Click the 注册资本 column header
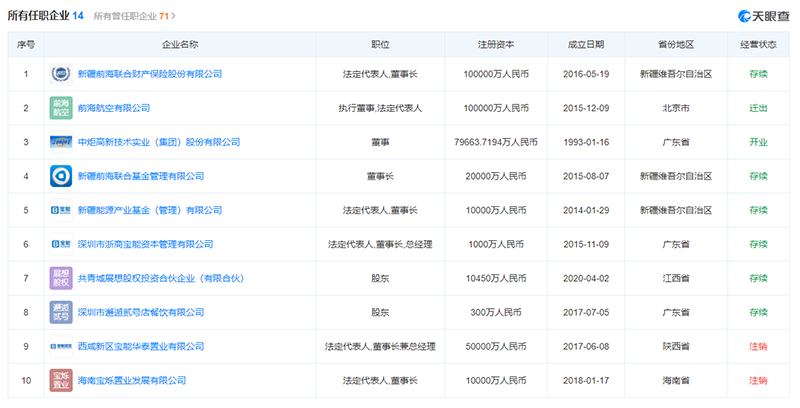Image resolution: width=800 pixels, height=408 pixels. (496, 45)
